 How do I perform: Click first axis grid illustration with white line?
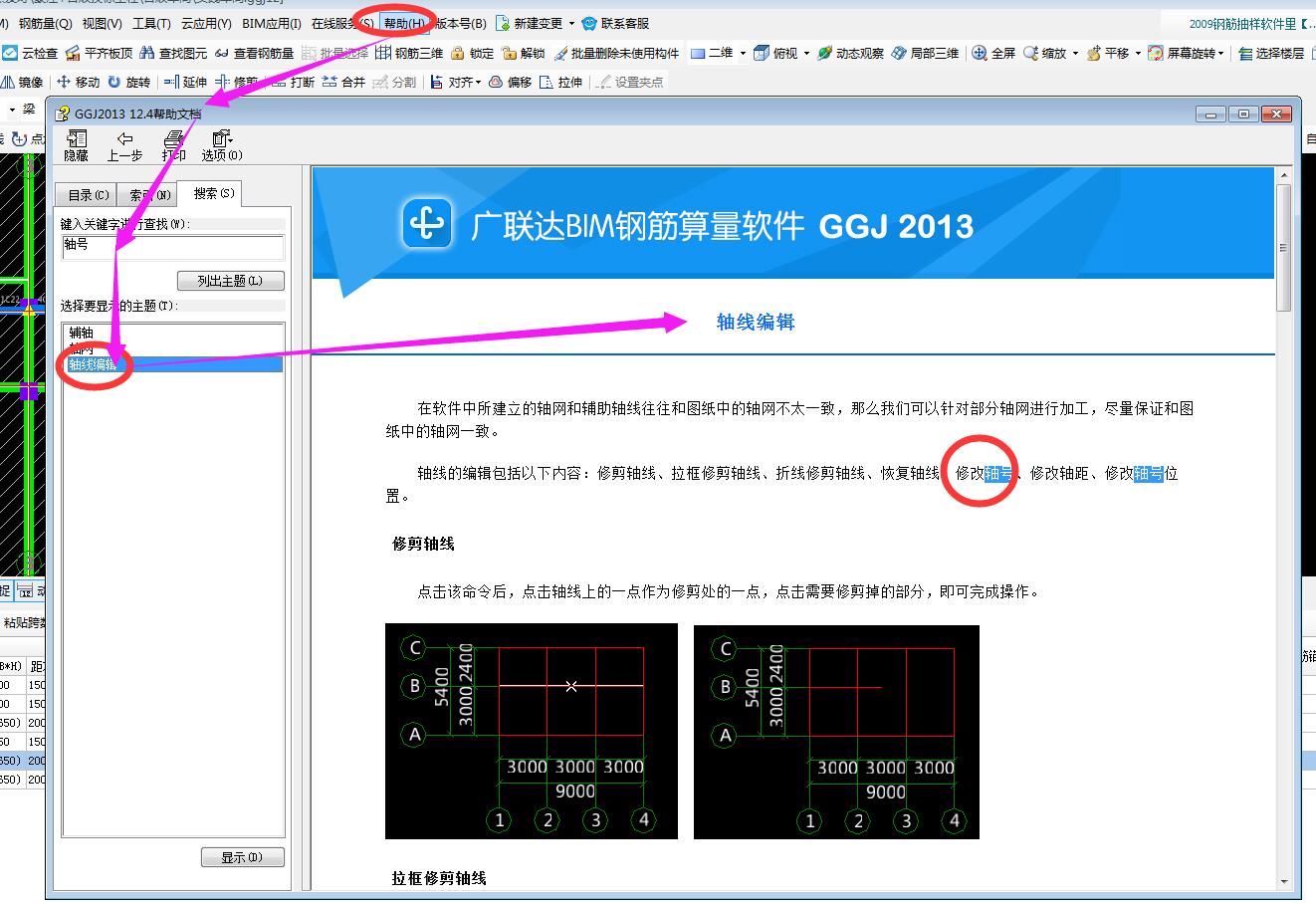[532, 732]
